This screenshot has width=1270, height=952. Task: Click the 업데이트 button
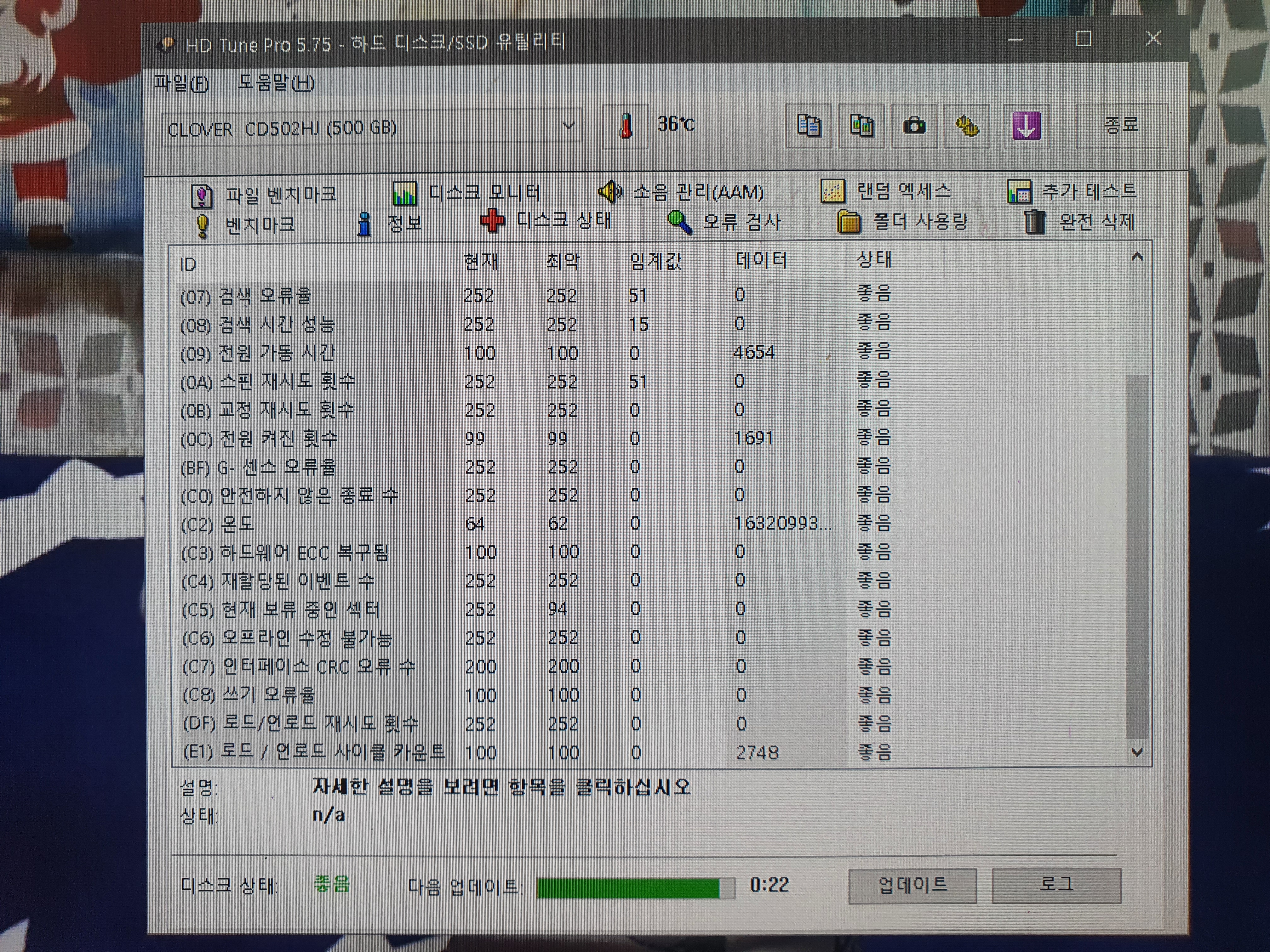click(x=912, y=886)
